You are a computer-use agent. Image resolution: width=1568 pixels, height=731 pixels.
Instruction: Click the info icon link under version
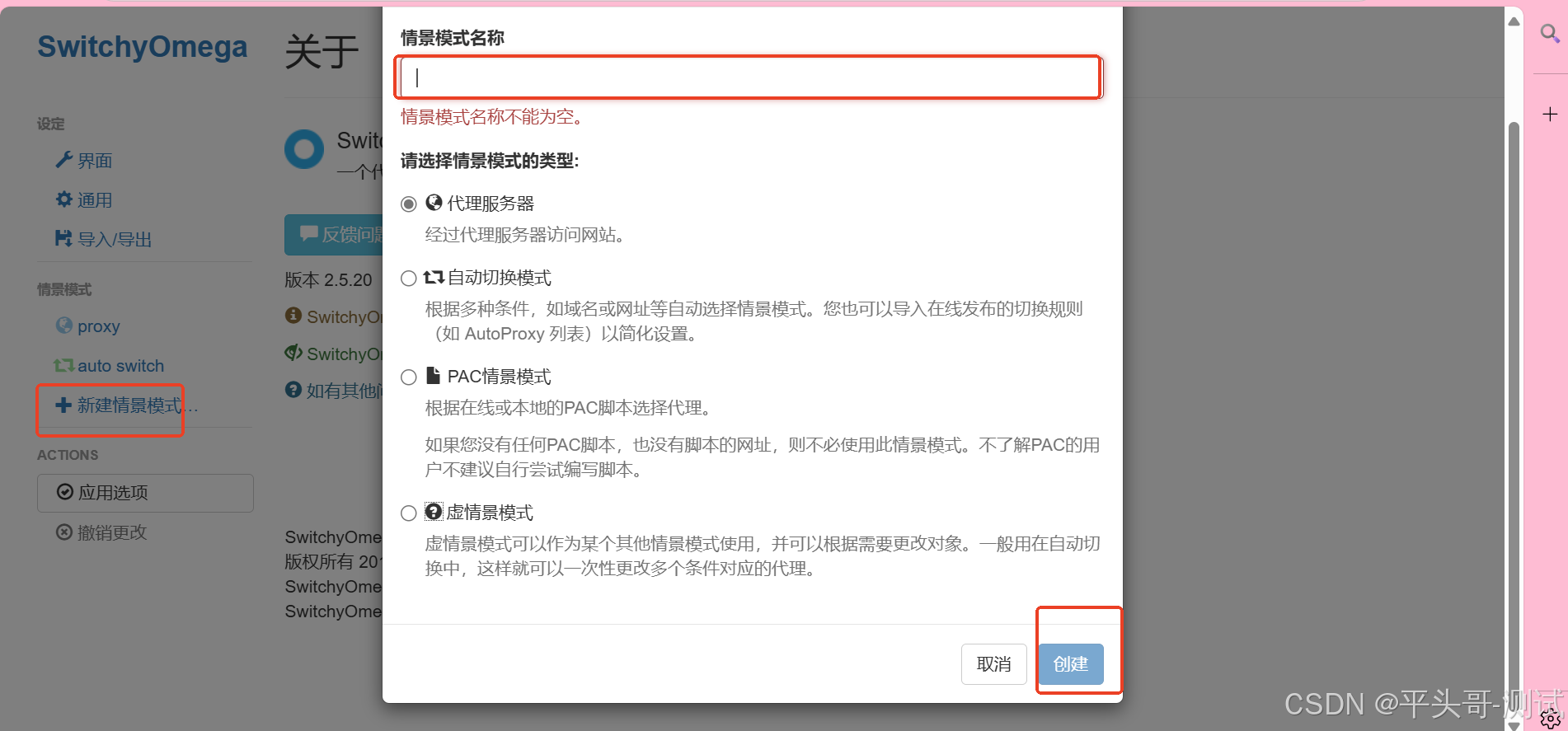(x=293, y=316)
